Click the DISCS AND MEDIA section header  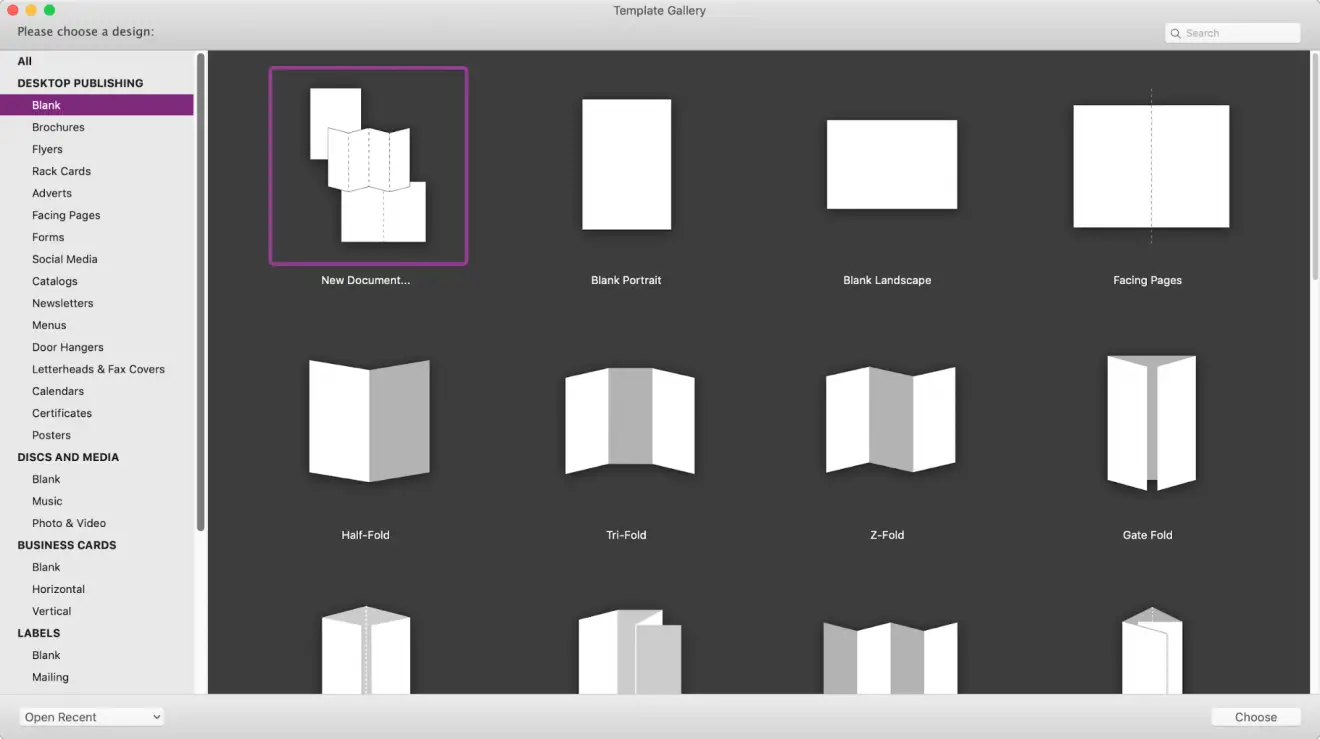coord(68,457)
